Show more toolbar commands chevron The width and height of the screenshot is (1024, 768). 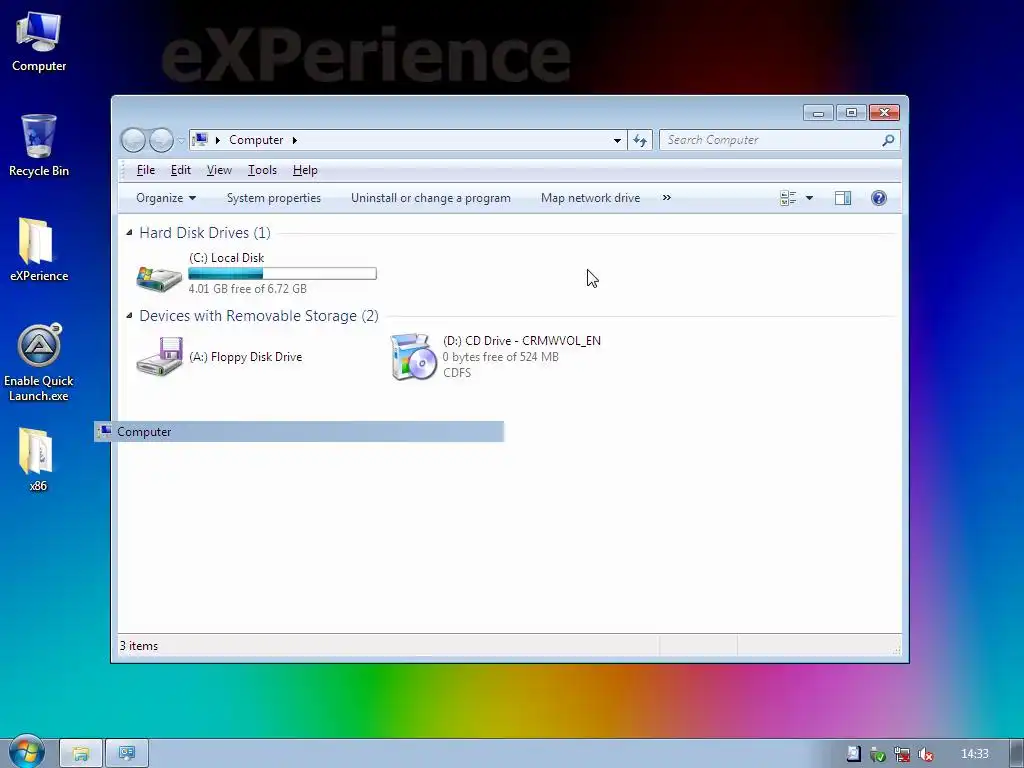click(x=667, y=197)
